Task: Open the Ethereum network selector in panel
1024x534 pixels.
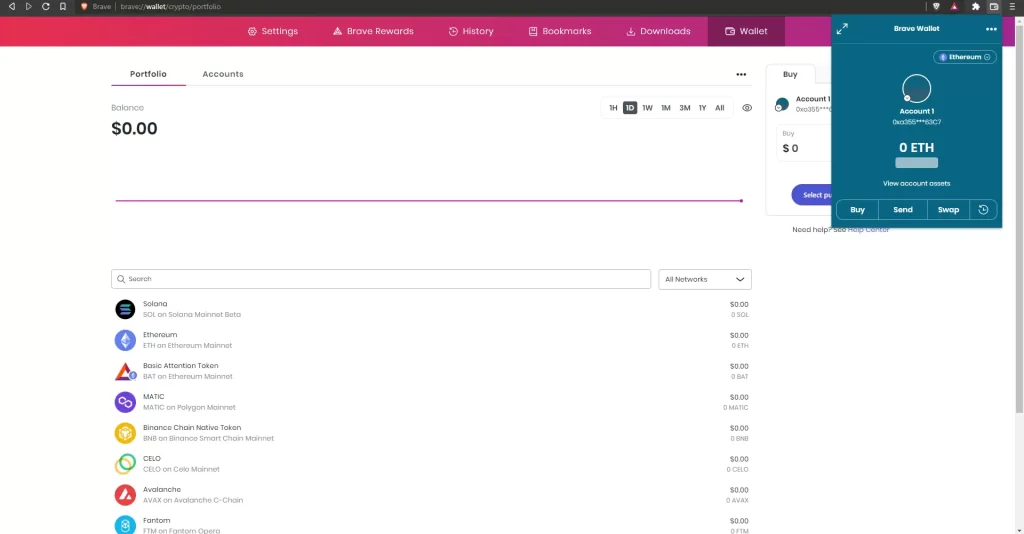Action: (965, 57)
